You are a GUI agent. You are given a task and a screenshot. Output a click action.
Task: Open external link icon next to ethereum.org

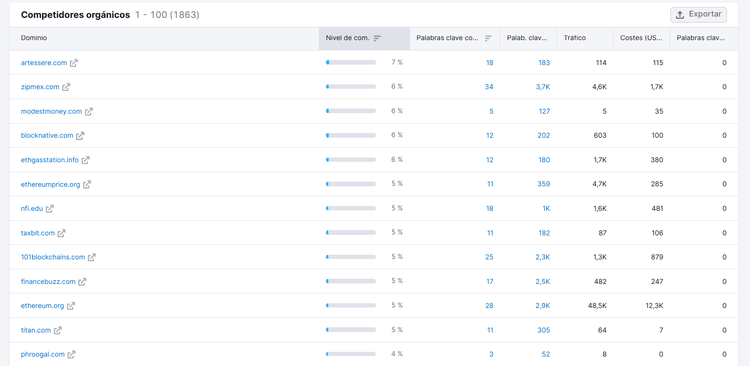(x=71, y=306)
